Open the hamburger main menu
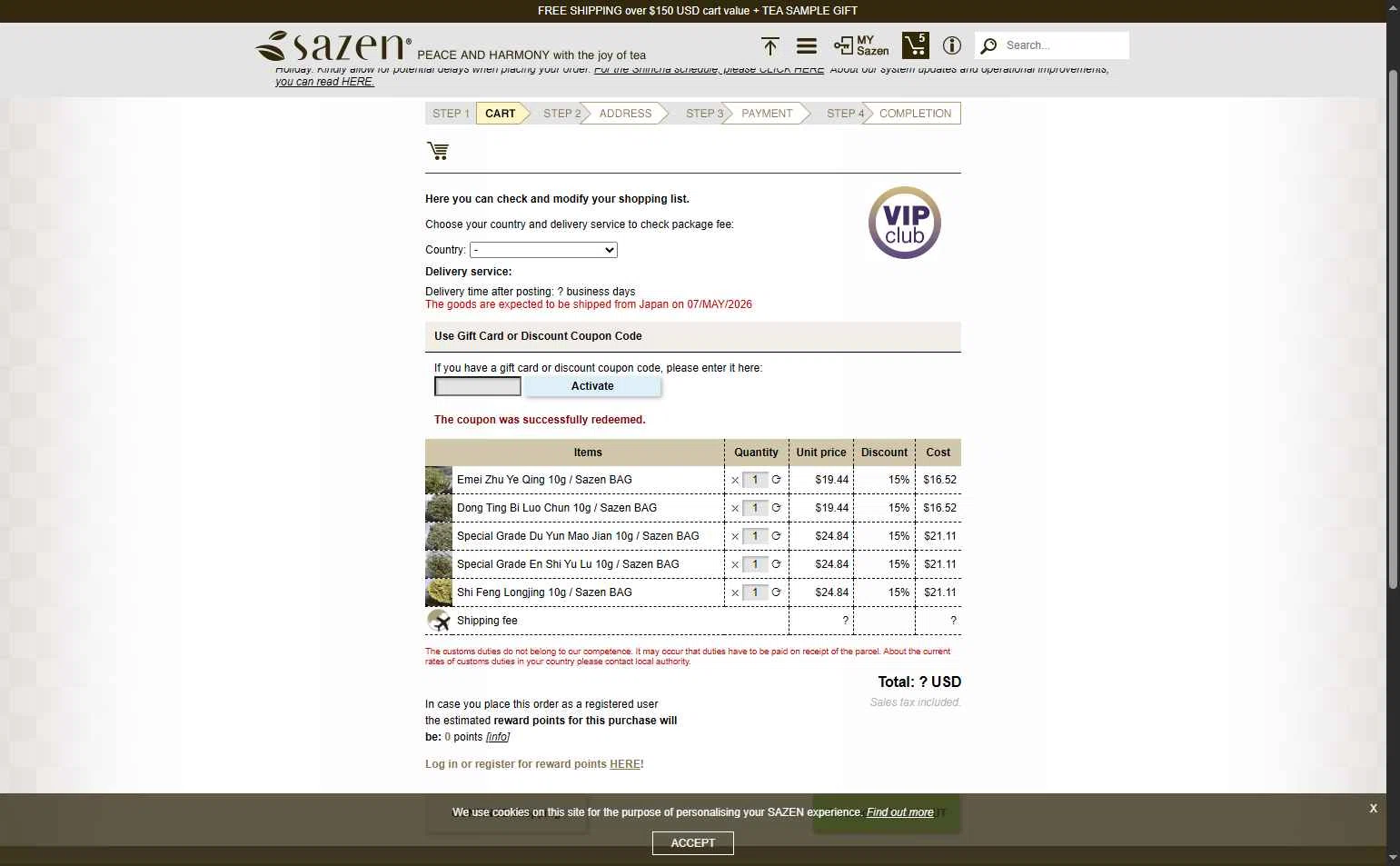 point(807,45)
